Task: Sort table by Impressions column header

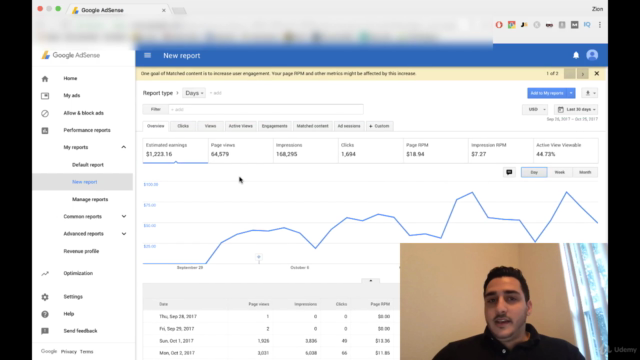Action: point(305,304)
